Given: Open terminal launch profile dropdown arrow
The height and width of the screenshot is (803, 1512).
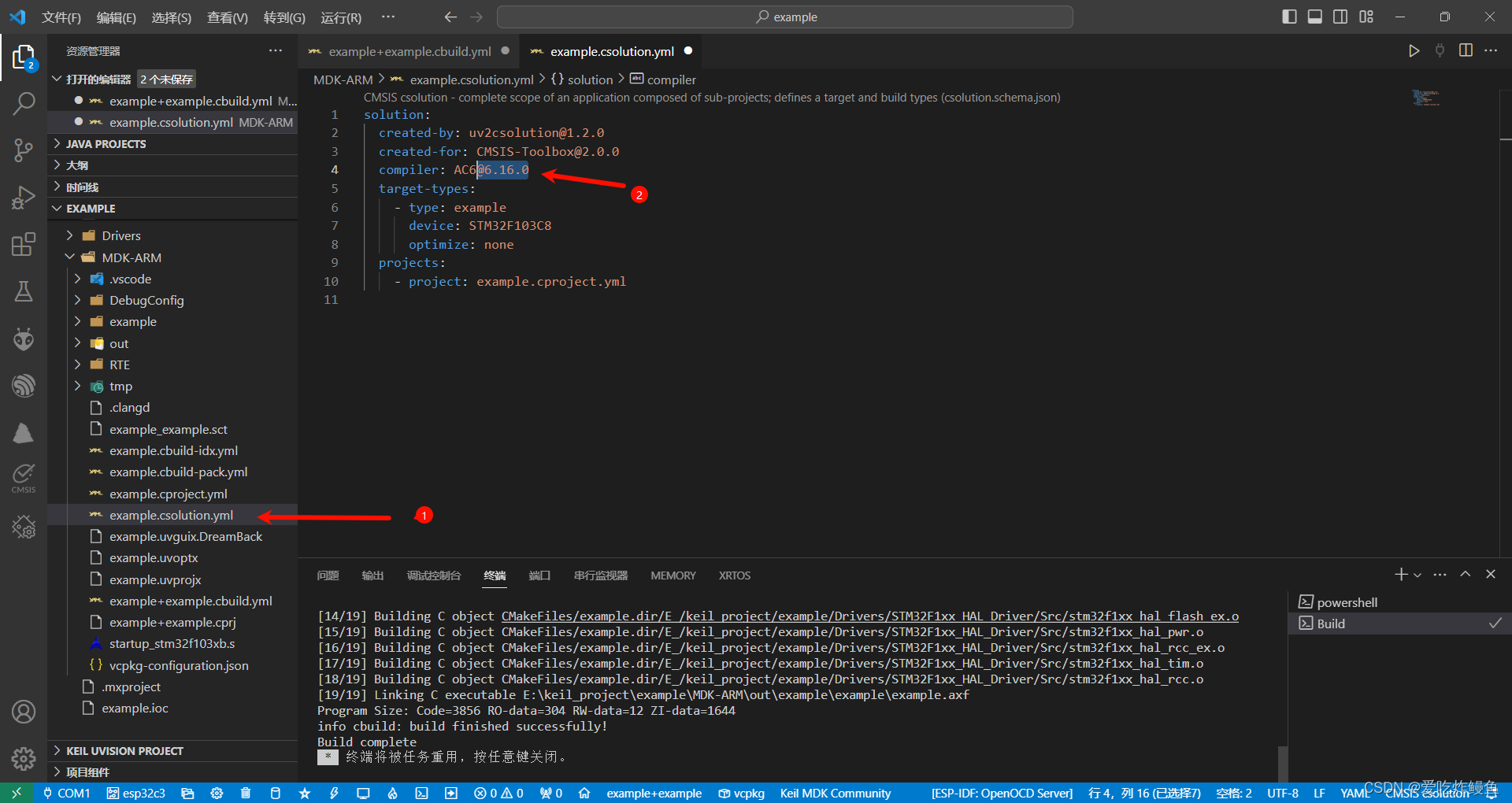Looking at the screenshot, I should tap(1417, 575).
